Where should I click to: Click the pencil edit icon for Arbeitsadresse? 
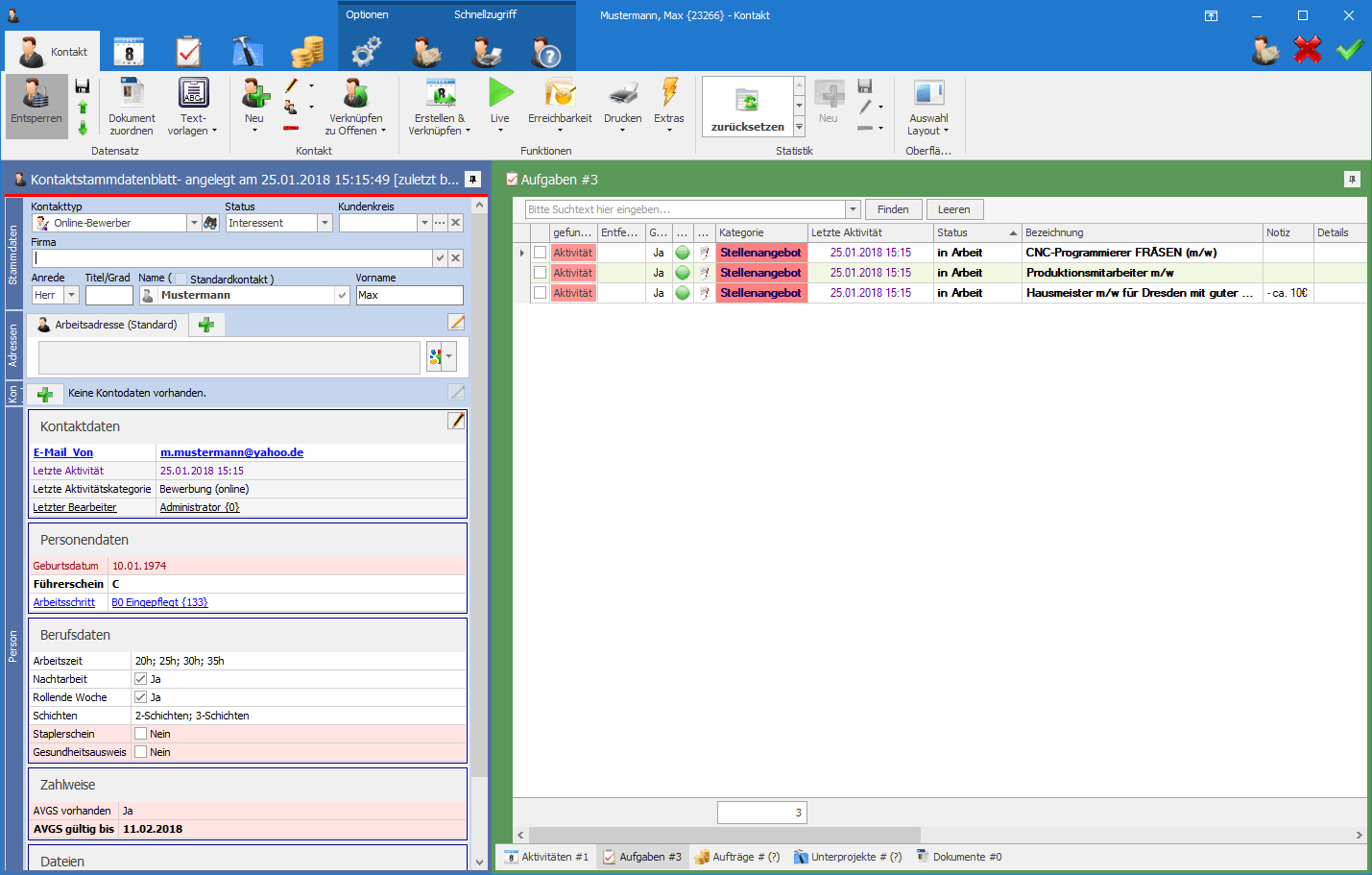tap(457, 322)
